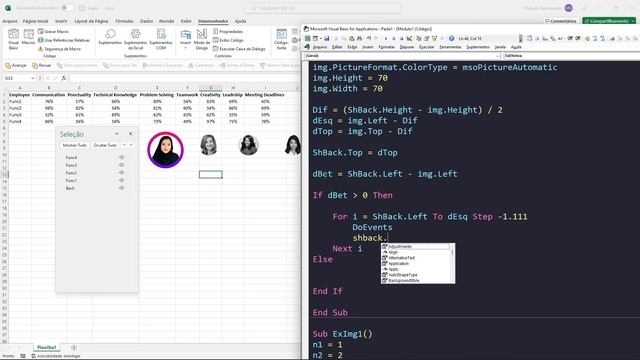This screenshot has width=640, height=360.
Task: Run macro with the play icon in VBA
Action: pos(386,38)
